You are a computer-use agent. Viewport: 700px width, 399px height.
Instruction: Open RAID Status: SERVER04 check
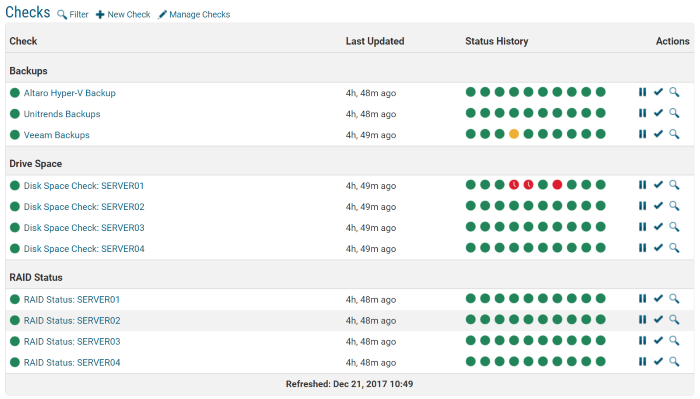pyautogui.click(x=72, y=362)
